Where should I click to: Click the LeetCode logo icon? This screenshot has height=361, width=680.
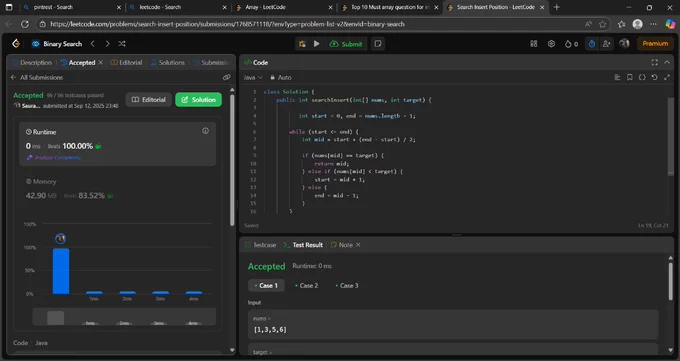coord(16,43)
